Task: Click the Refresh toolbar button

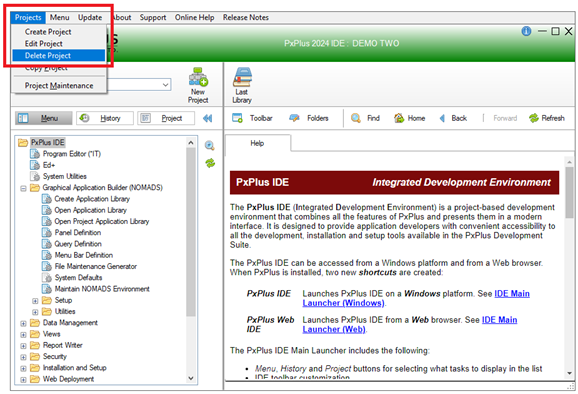Action: [x=547, y=118]
